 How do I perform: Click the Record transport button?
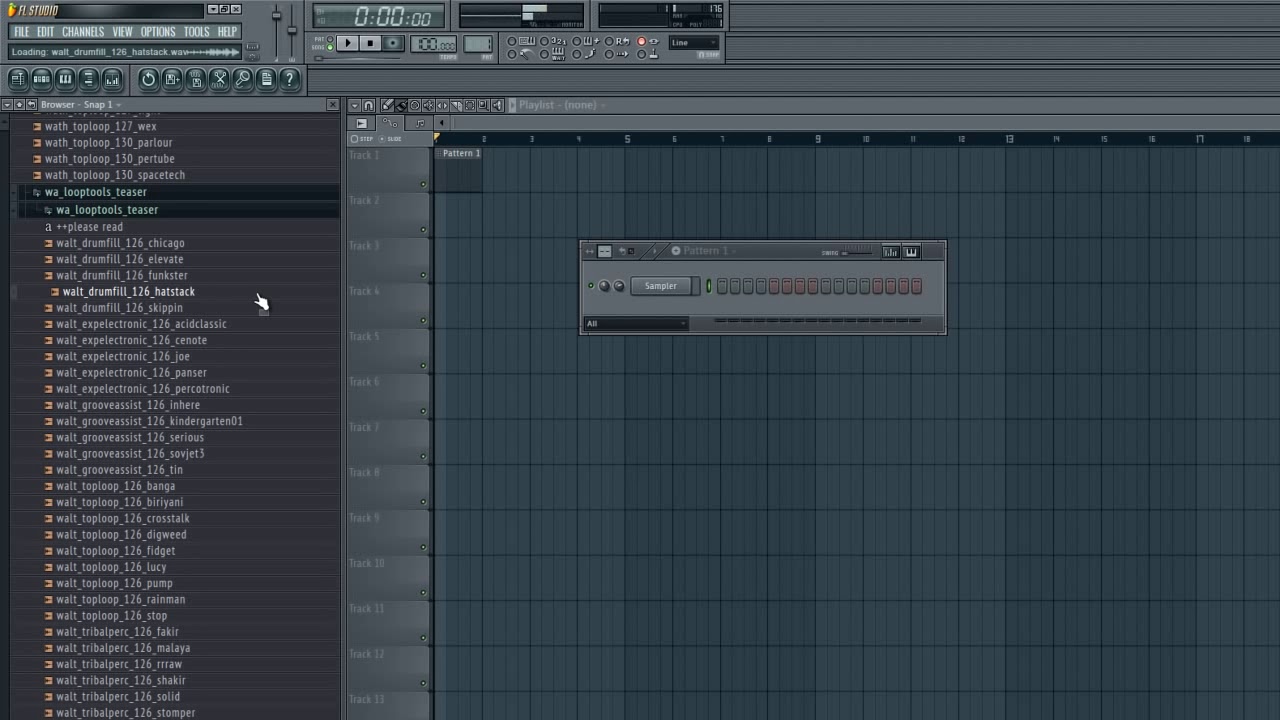pyautogui.click(x=393, y=43)
